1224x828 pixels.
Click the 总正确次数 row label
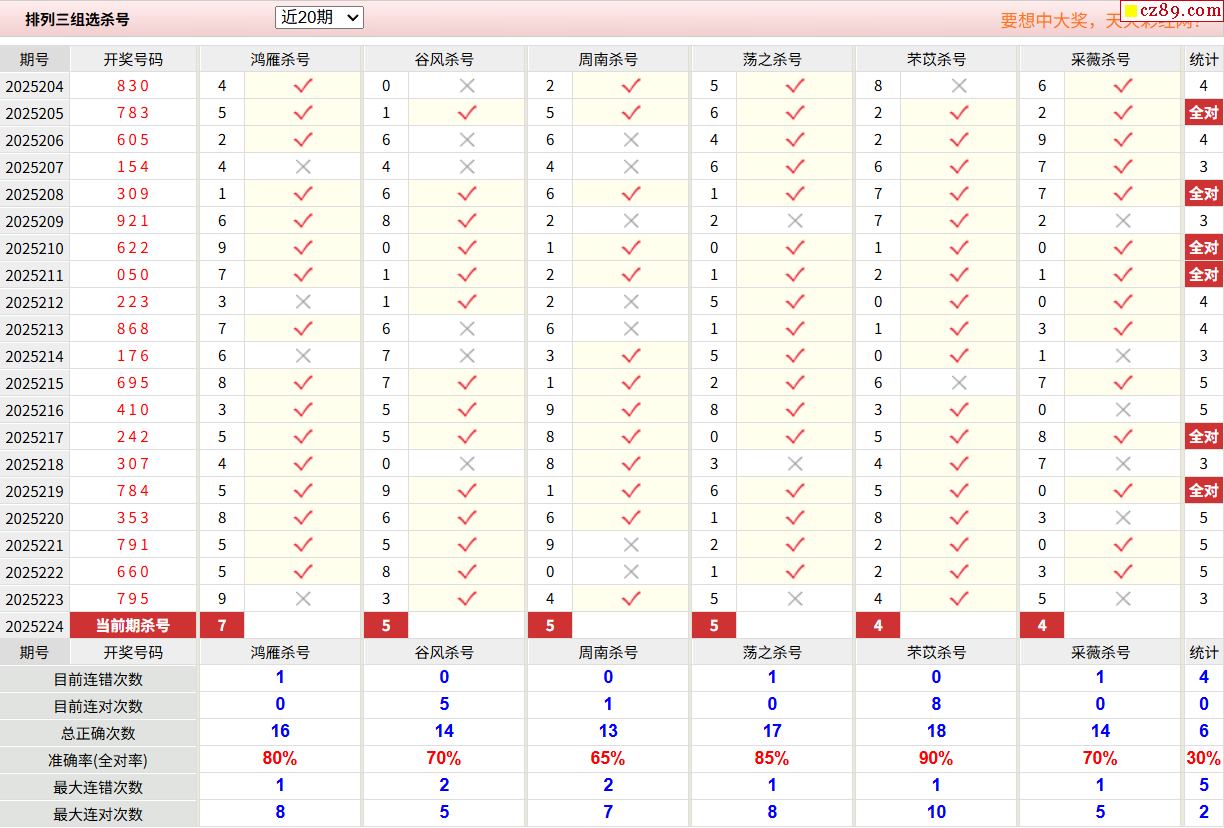pyautogui.click(x=98, y=733)
